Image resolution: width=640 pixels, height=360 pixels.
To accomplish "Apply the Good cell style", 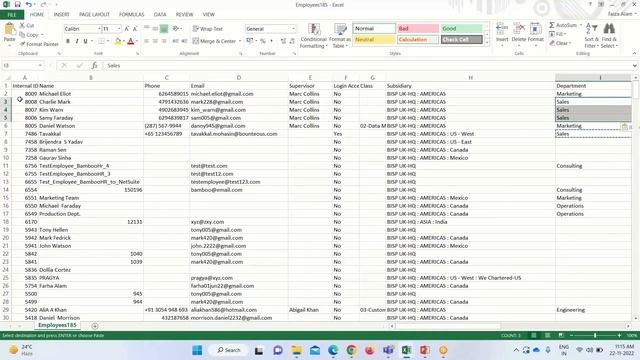I will coord(462,29).
